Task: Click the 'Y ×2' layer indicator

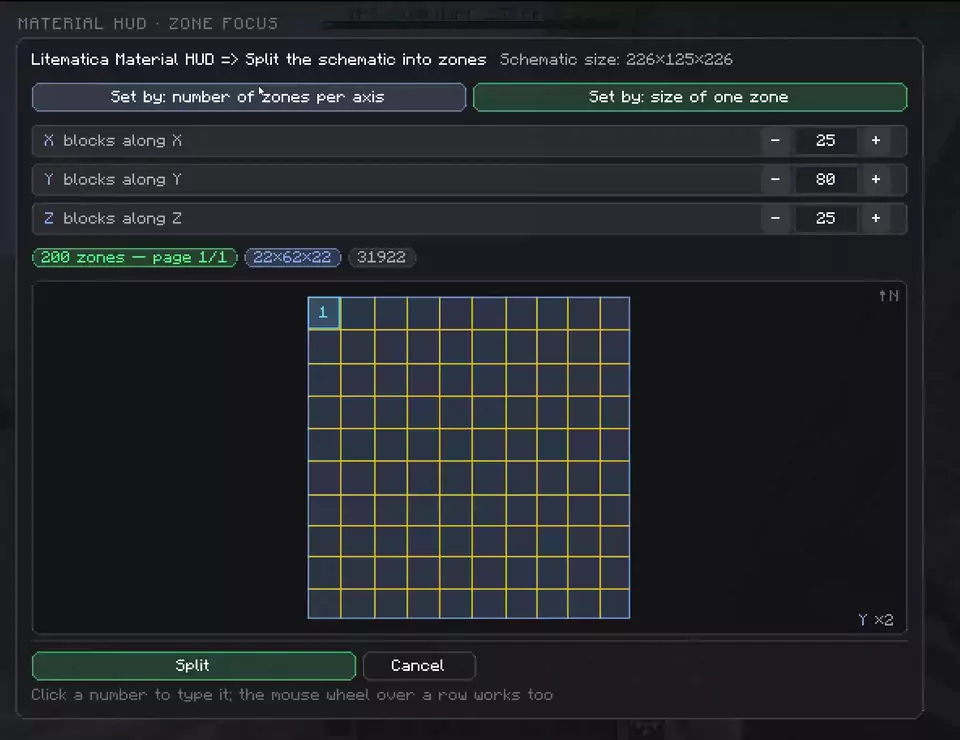Action: [x=876, y=620]
